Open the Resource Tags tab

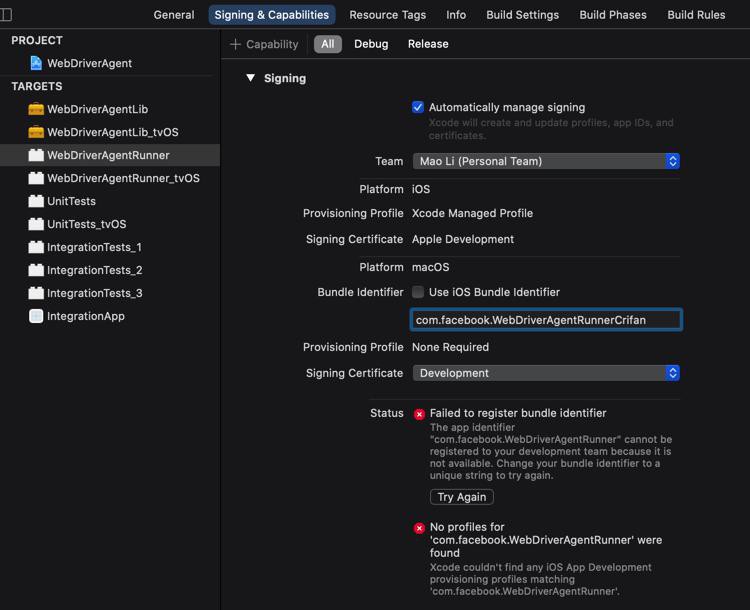pos(387,15)
